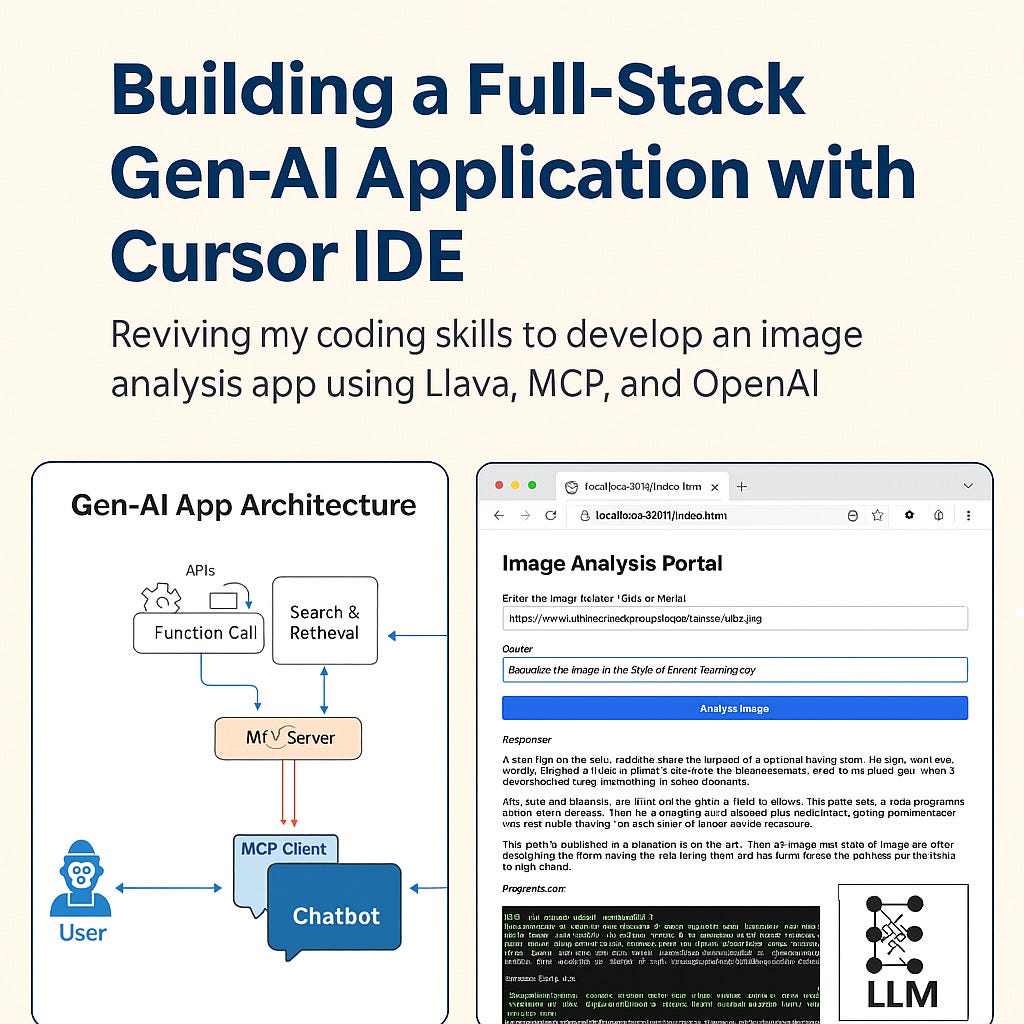Click the MCP Server box
This screenshot has width=1024, height=1024.
(288, 738)
